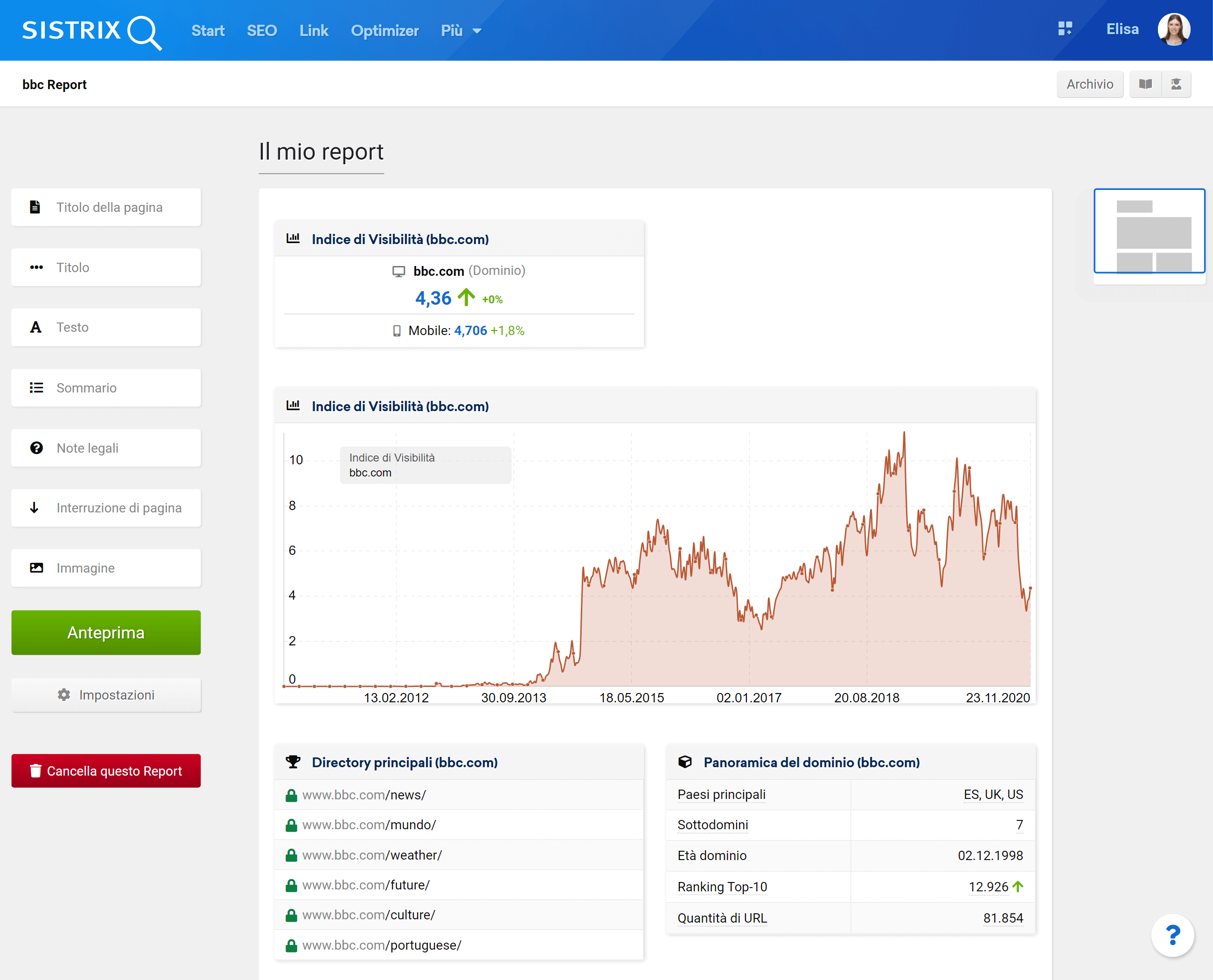Click Cancella questo Report
The height and width of the screenshot is (980, 1213).
click(106, 770)
